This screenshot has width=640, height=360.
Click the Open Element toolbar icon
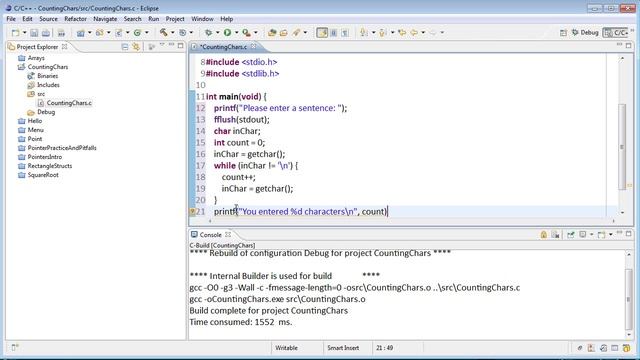[x=272, y=33]
